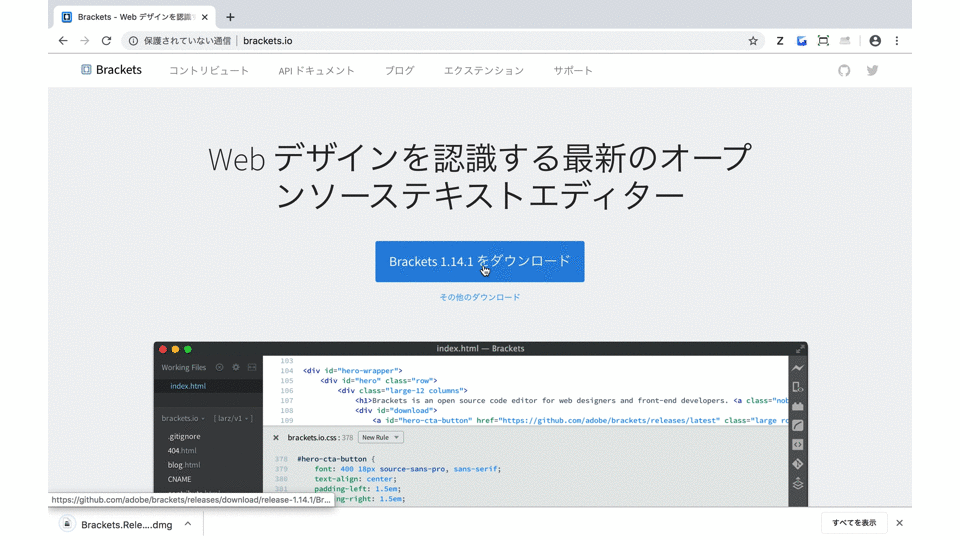Open a new browser tab
Image resolution: width=960 pixels, height=540 pixels.
230,17
